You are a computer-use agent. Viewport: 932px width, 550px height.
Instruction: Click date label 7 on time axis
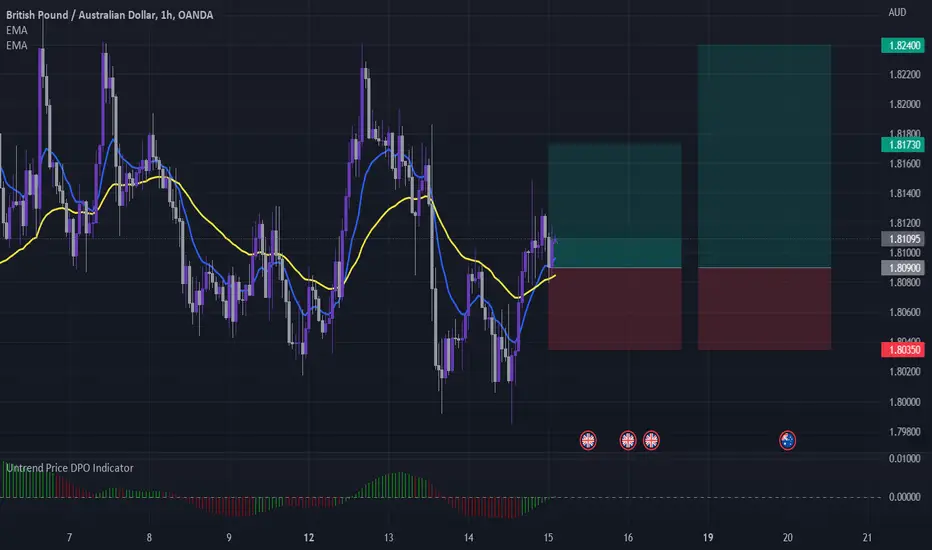click(70, 538)
